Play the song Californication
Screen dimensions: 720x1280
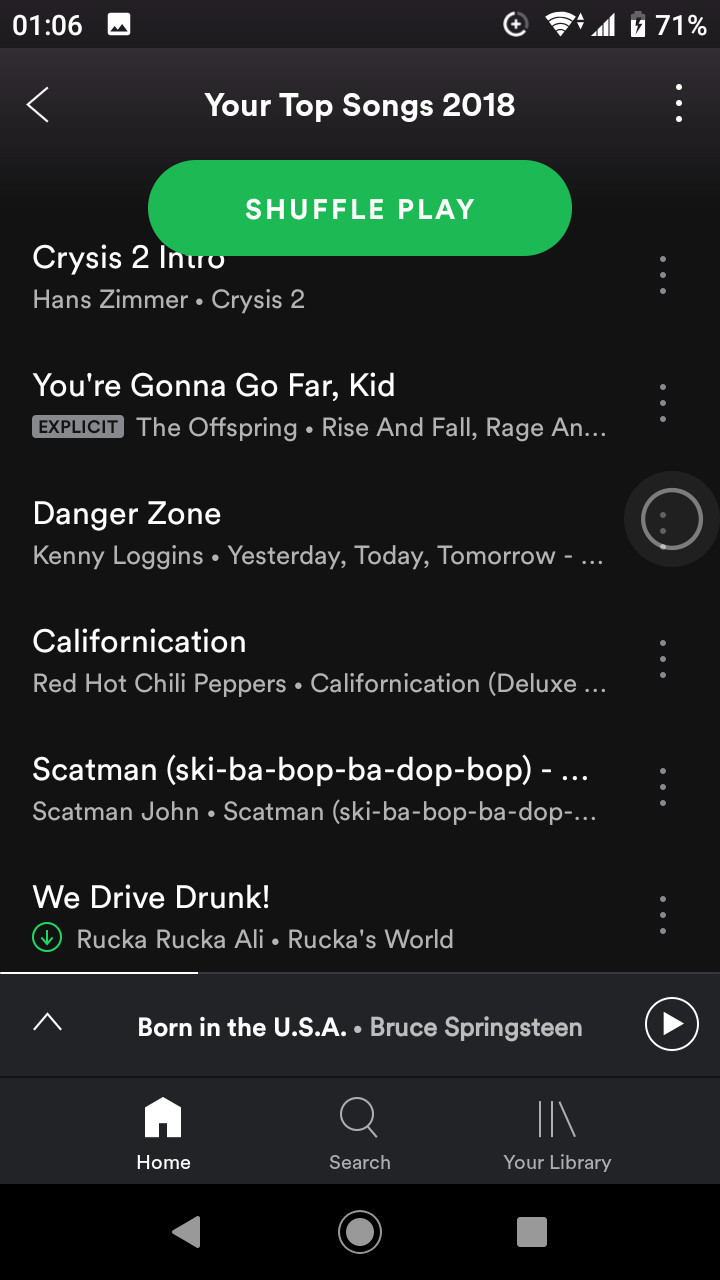(x=320, y=660)
